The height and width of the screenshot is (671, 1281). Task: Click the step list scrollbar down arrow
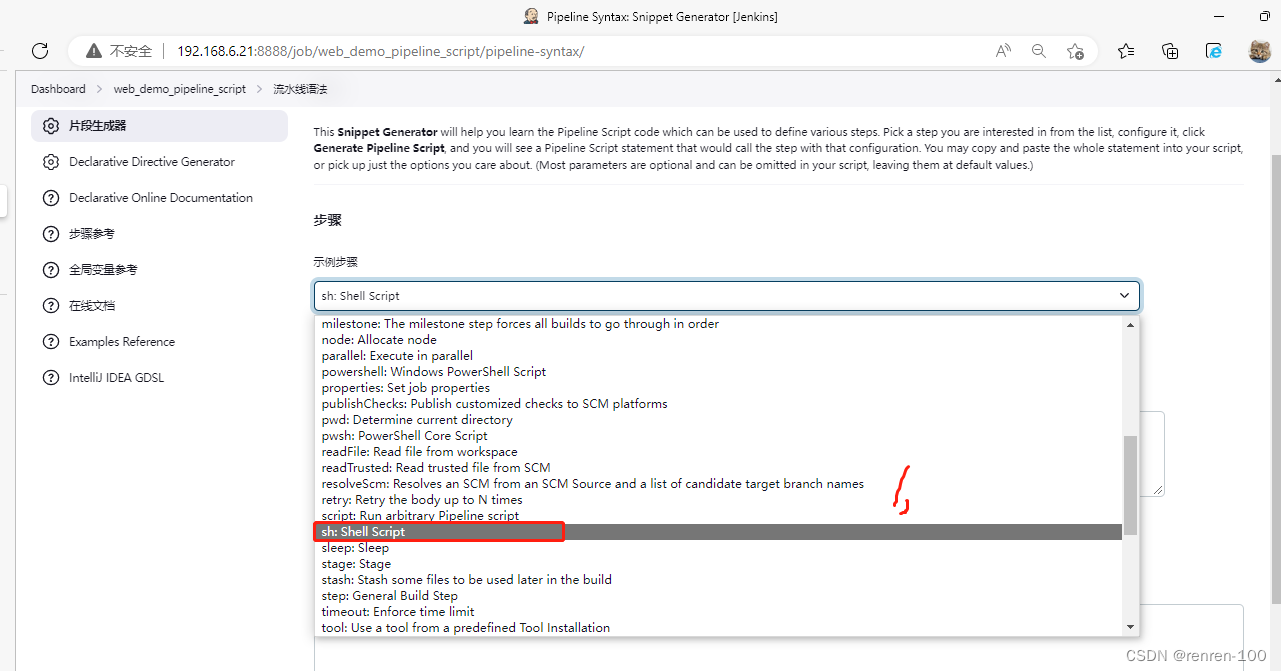(1131, 627)
